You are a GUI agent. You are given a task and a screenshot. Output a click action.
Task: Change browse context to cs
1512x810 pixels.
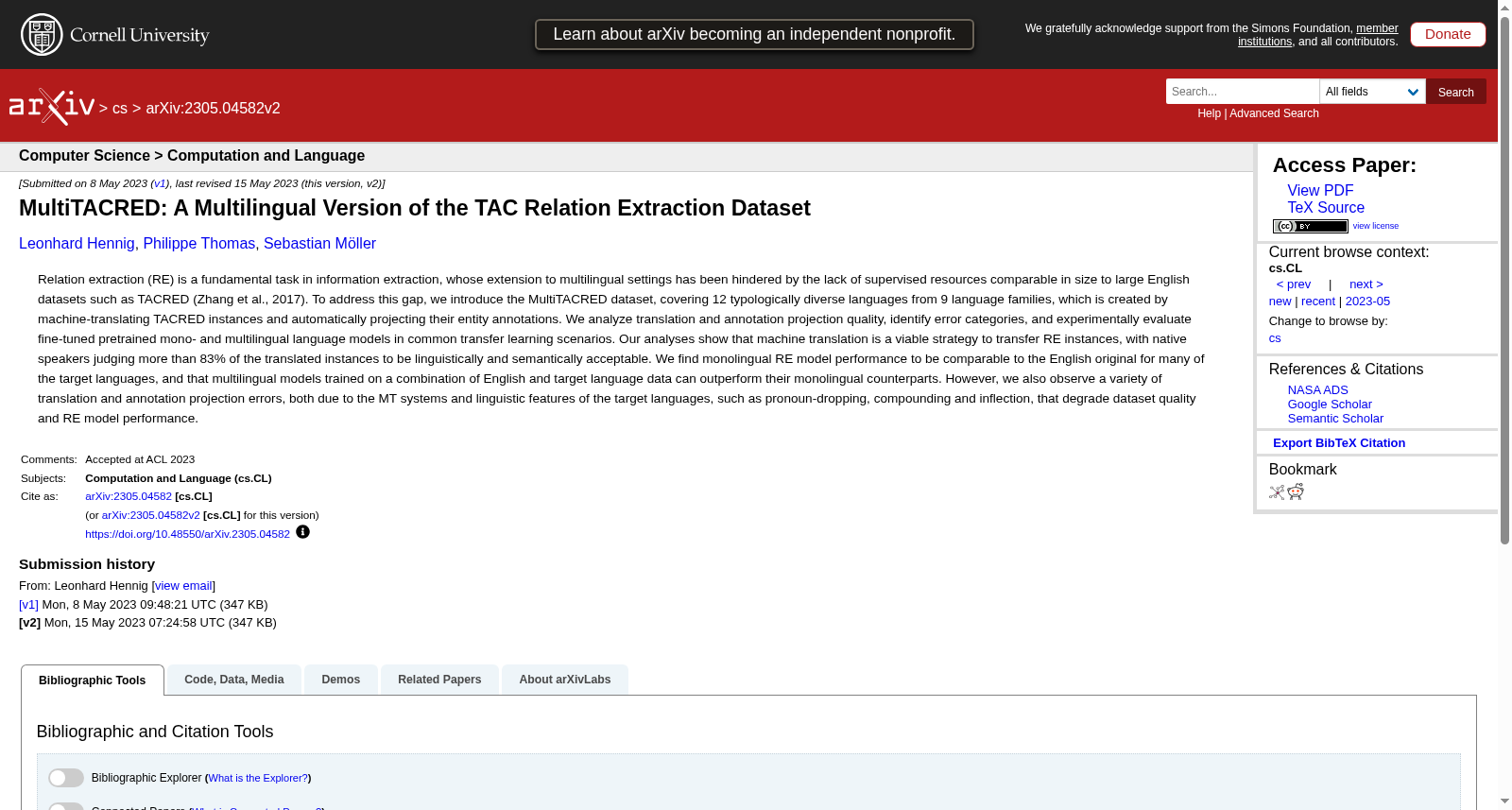[x=1275, y=338]
